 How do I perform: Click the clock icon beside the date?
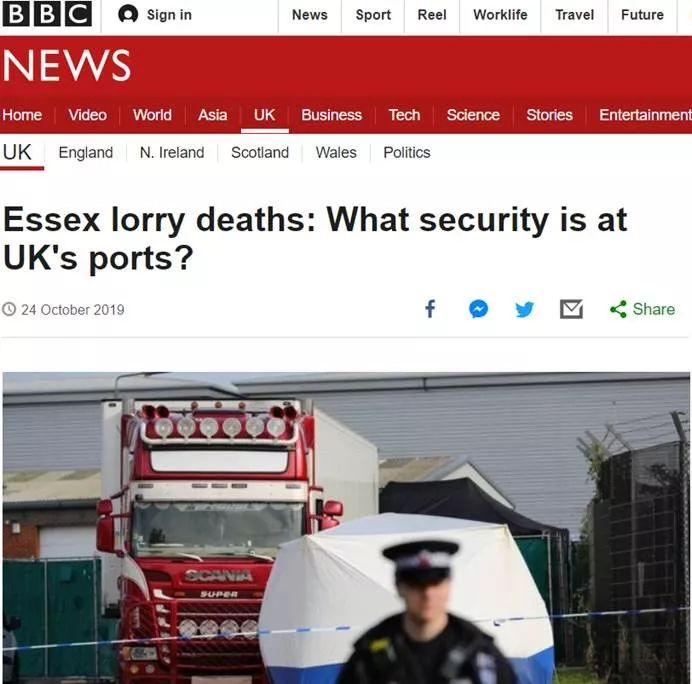tap(9, 309)
